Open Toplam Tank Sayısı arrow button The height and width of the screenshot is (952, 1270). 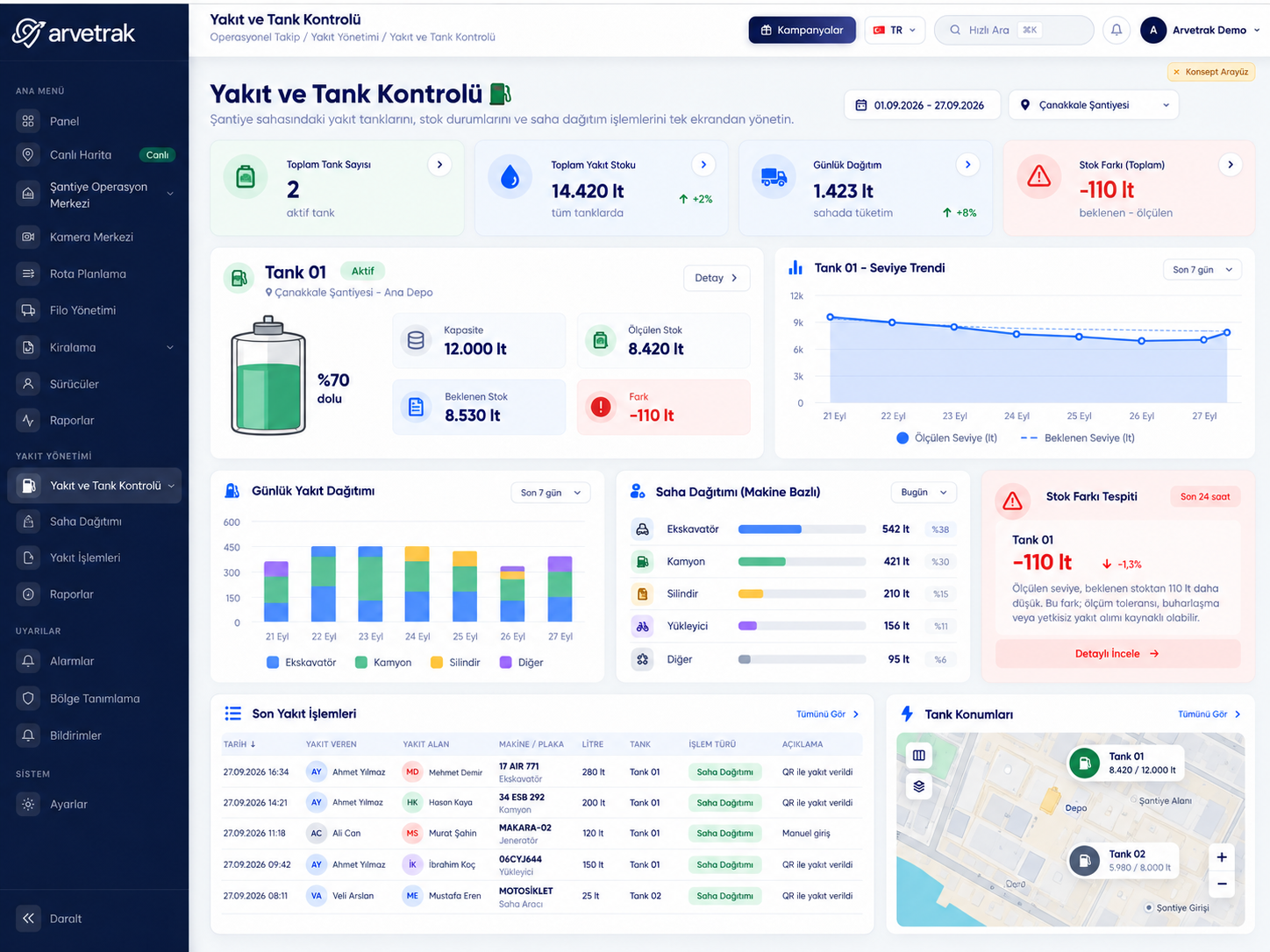[439, 164]
